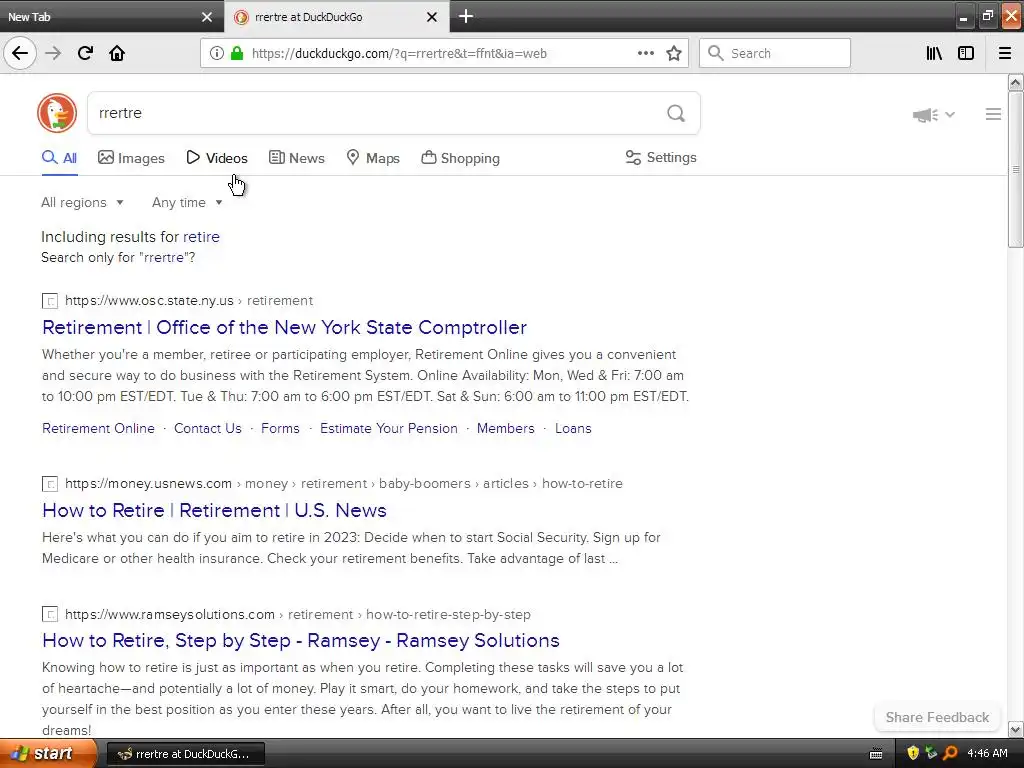Open the Firefox Library icon
Viewport: 1024px width, 768px height.
(x=934, y=53)
